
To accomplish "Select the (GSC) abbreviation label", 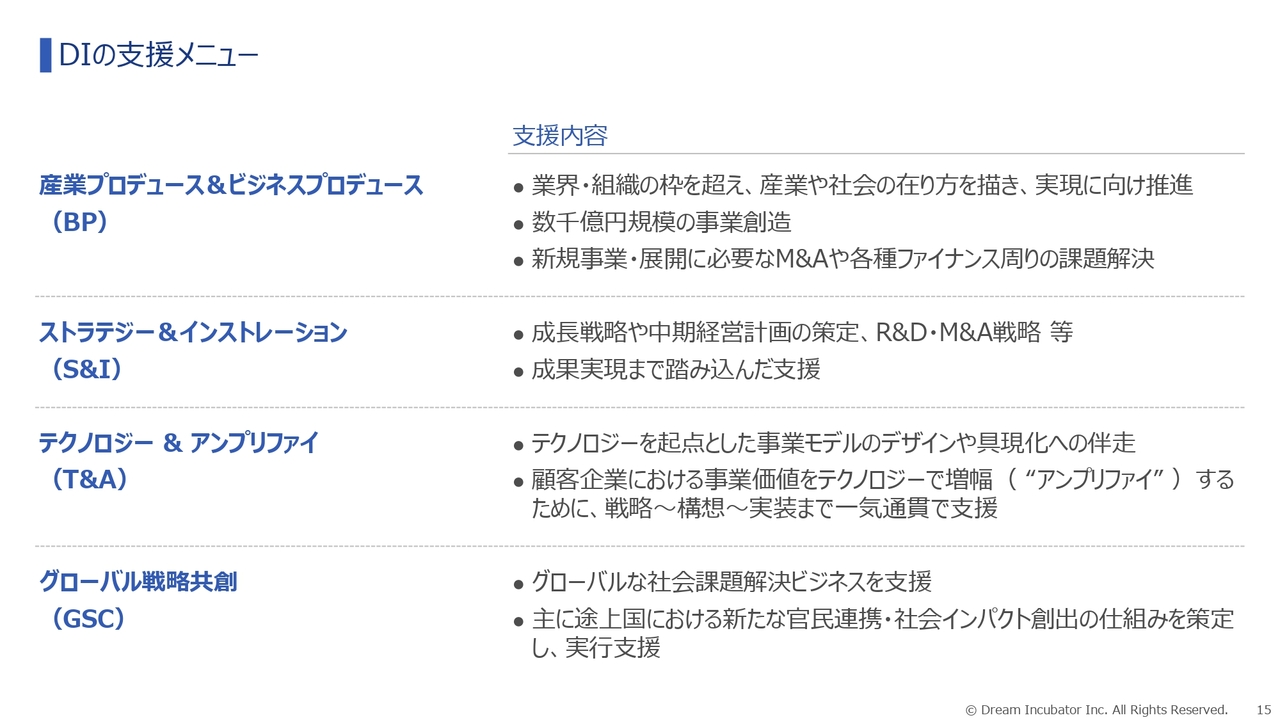I will (x=88, y=620).
